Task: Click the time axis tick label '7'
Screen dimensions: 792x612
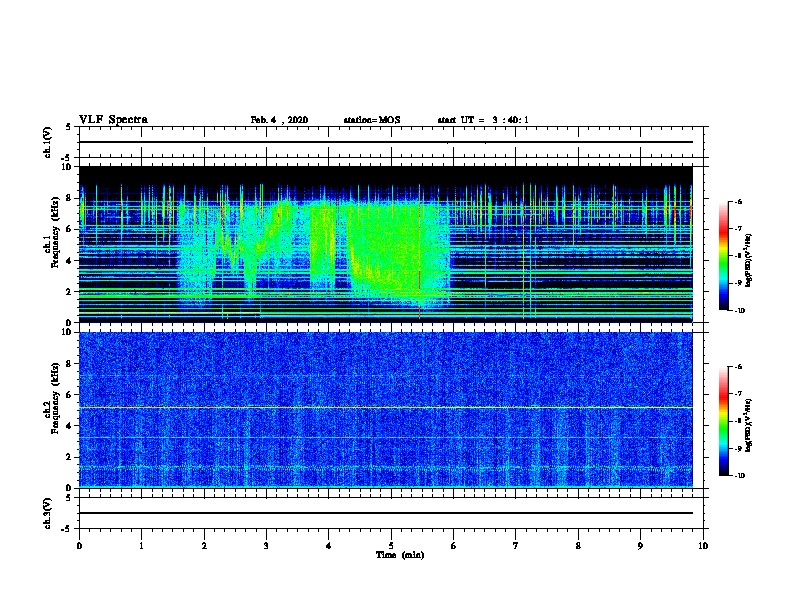Action: coord(516,546)
